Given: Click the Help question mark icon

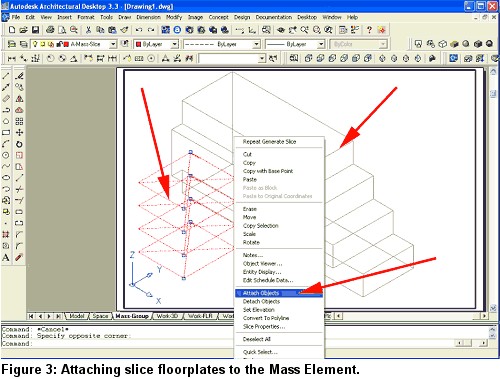Looking at the screenshot, I should pyautogui.click(x=369, y=30).
